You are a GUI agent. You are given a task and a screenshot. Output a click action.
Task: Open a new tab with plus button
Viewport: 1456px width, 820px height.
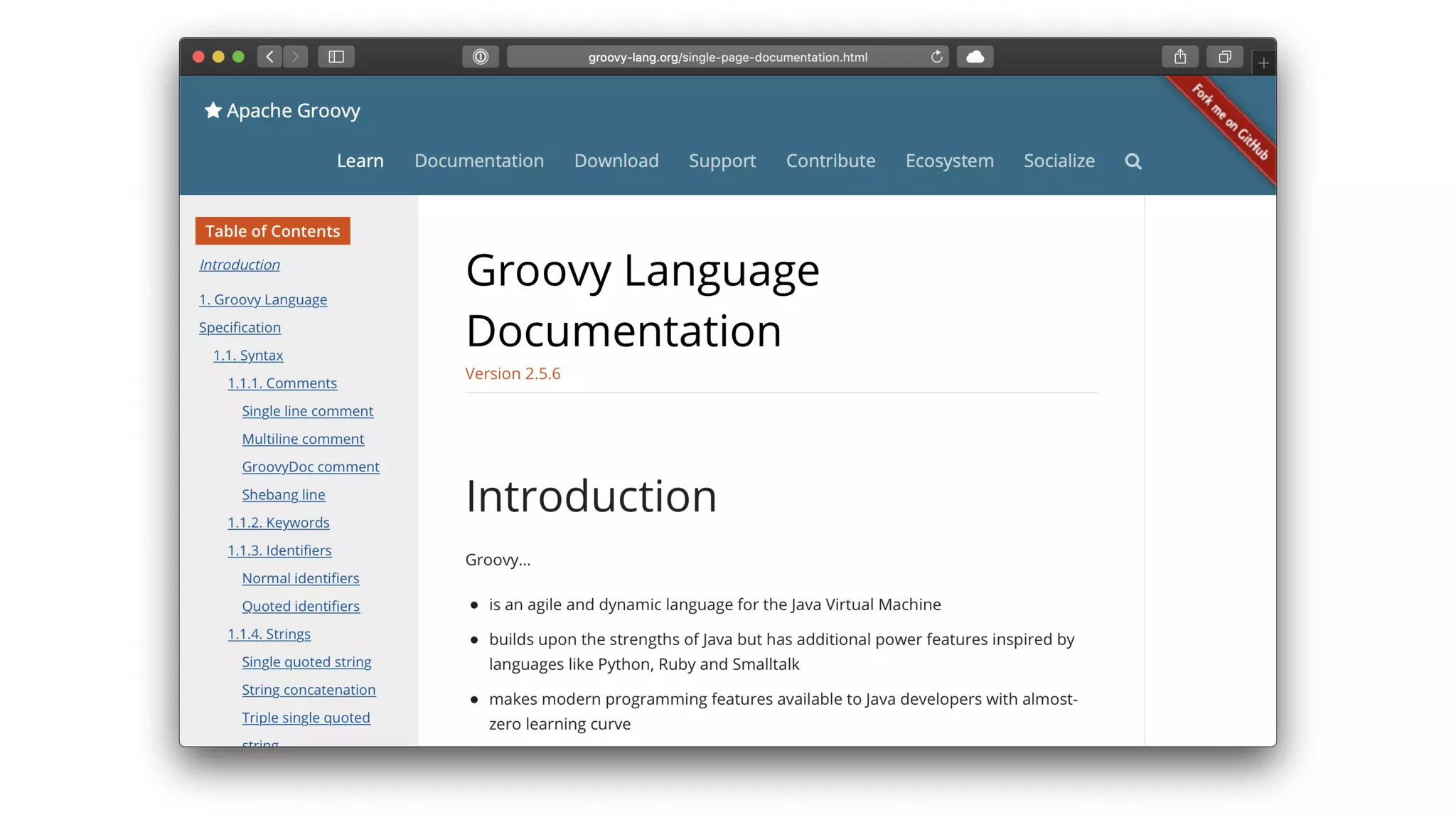pos(1263,63)
